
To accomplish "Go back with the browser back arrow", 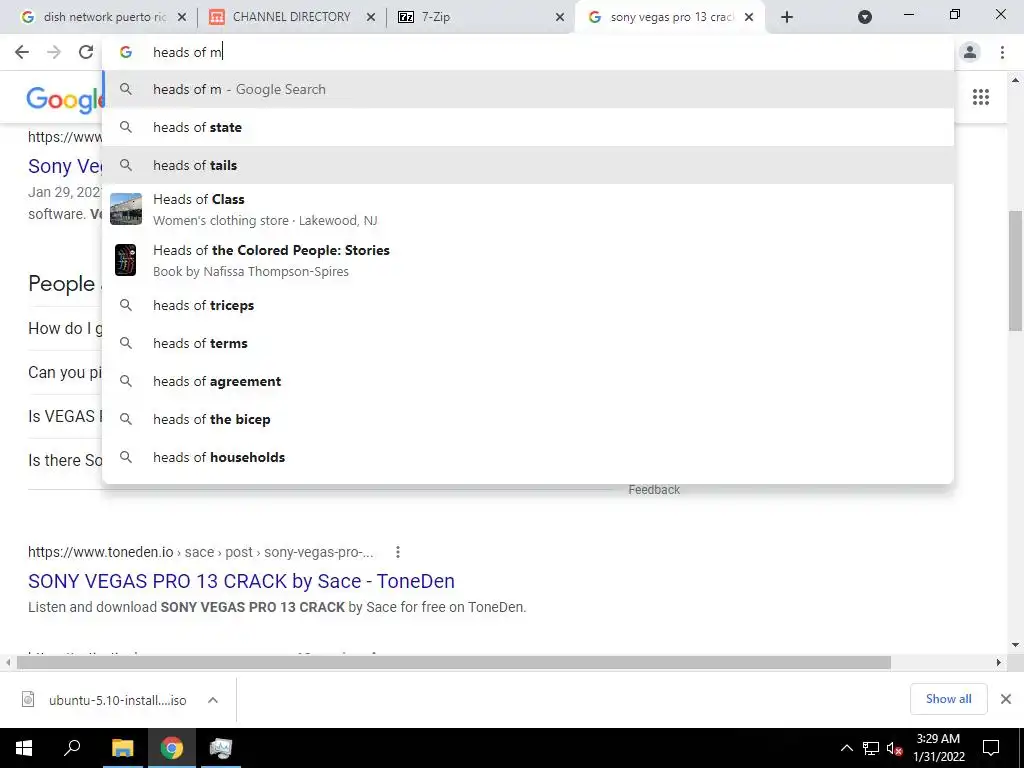I will click(x=22, y=52).
